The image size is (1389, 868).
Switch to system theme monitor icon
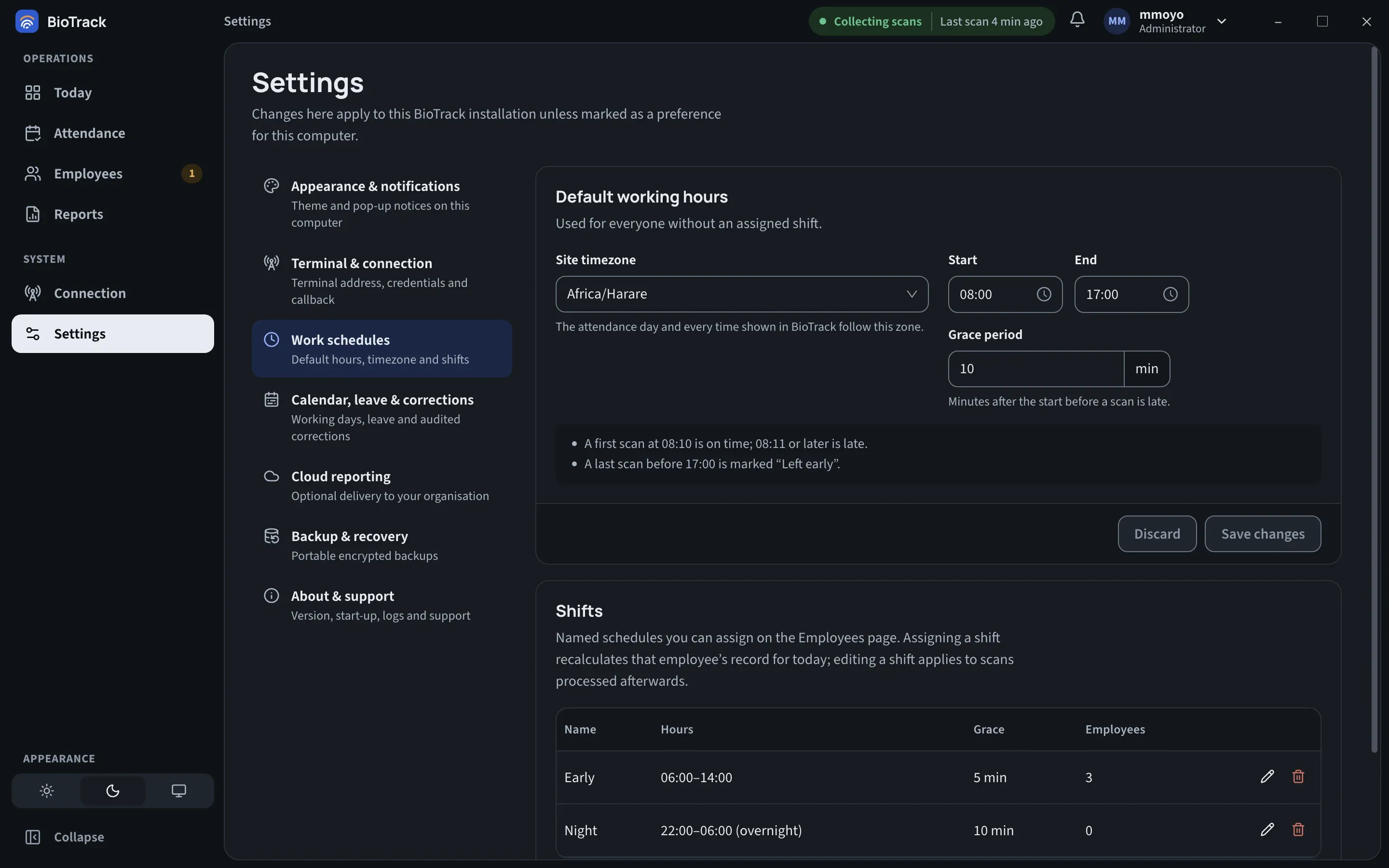pos(178,790)
